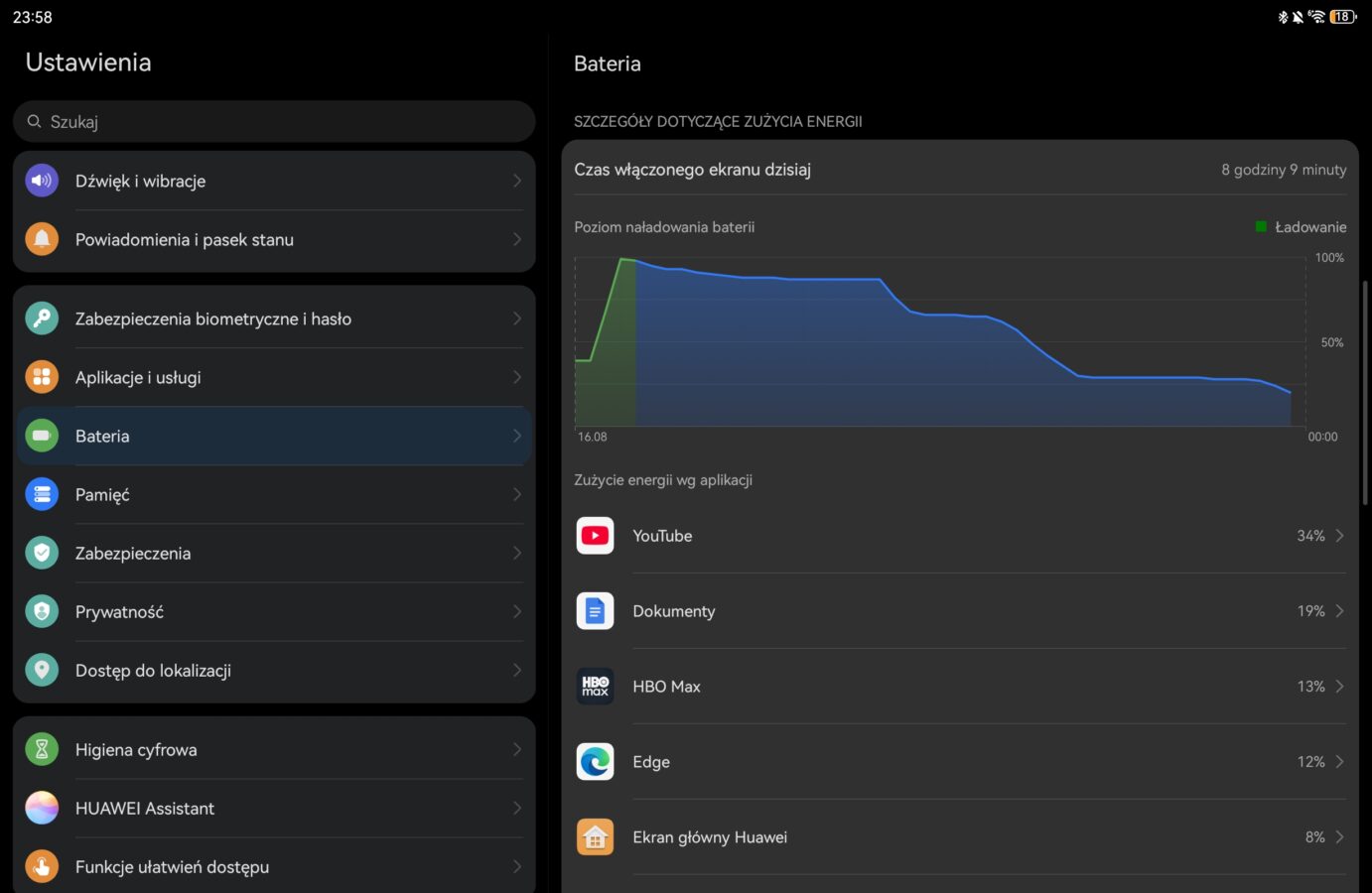Click the 8 godziny 9 minuty value
Viewport: 1372px width, 893px height.
pos(1284,170)
